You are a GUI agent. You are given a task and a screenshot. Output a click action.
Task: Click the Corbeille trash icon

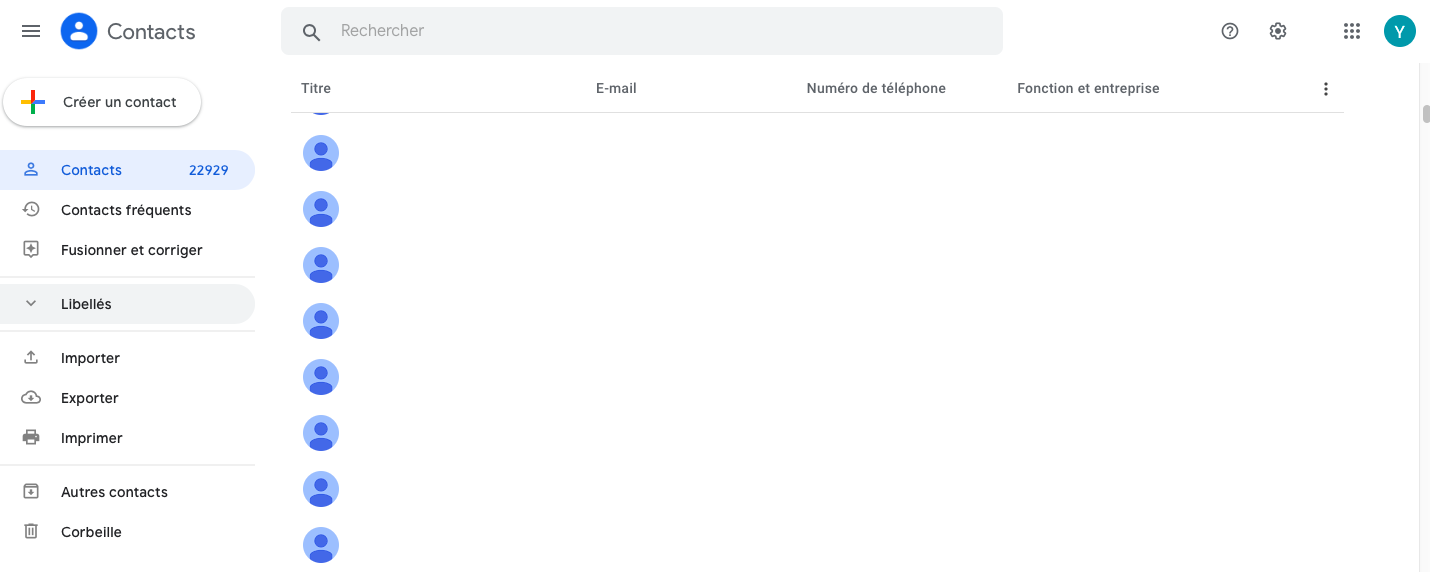coord(31,532)
